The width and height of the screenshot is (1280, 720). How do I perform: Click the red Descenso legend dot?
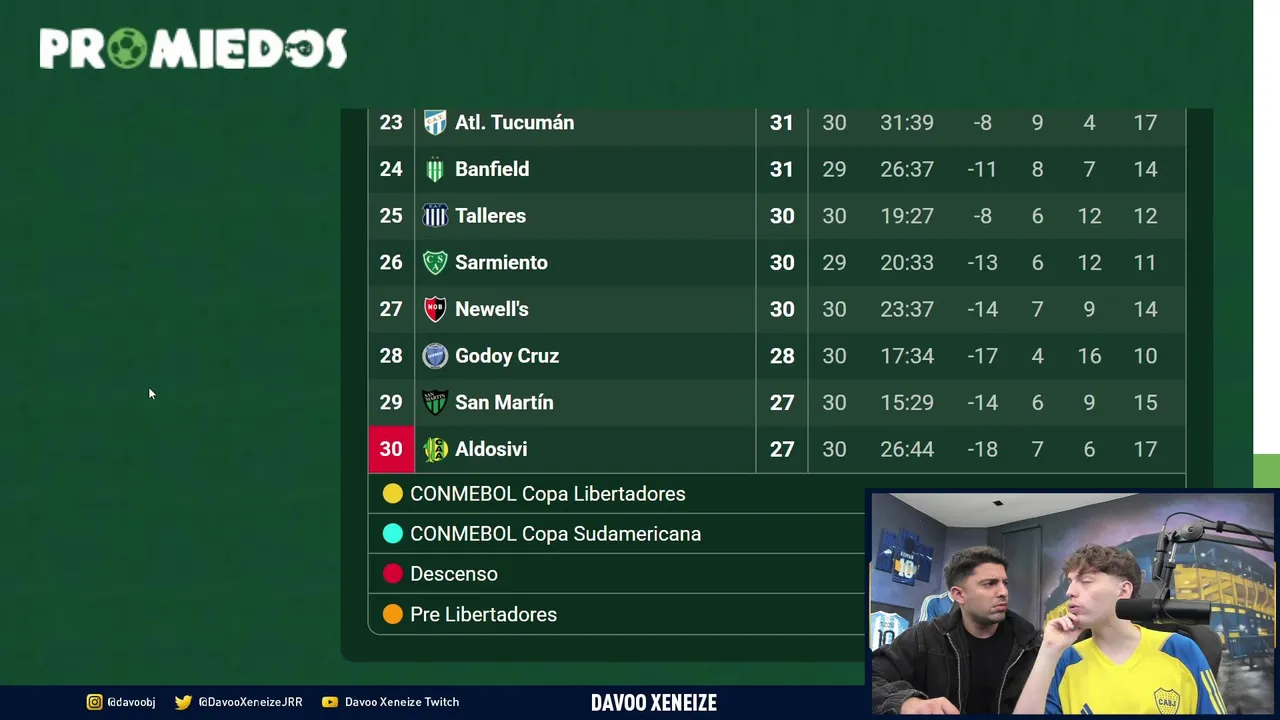tap(393, 574)
